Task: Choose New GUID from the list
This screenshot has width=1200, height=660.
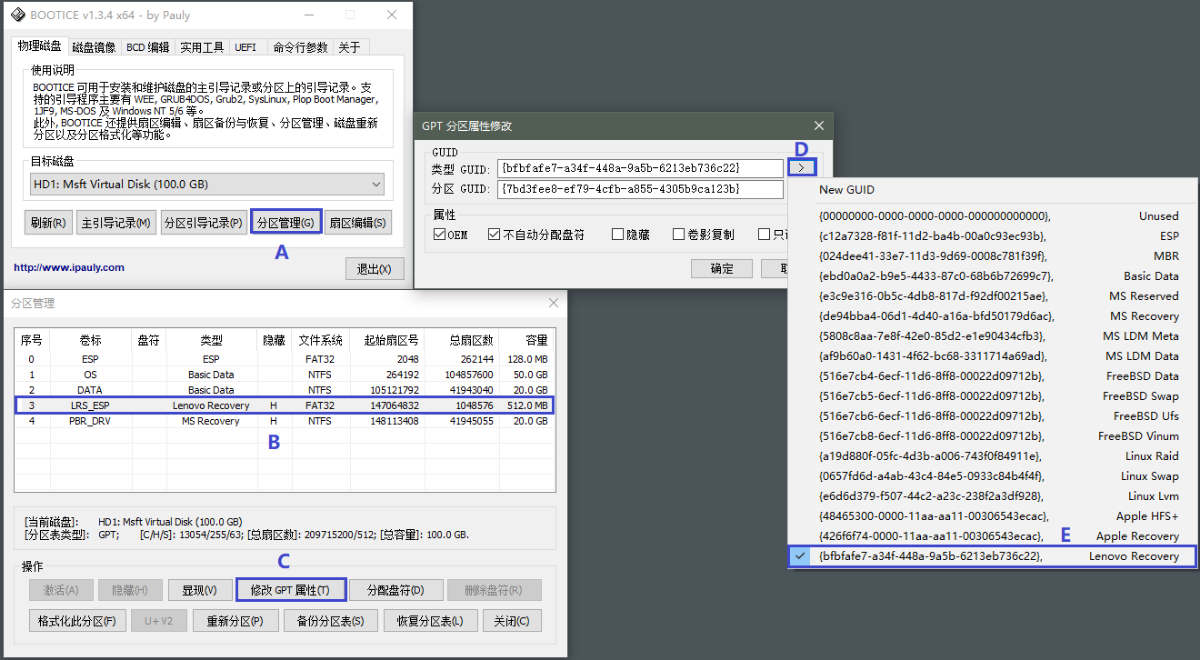Action: pos(992,190)
